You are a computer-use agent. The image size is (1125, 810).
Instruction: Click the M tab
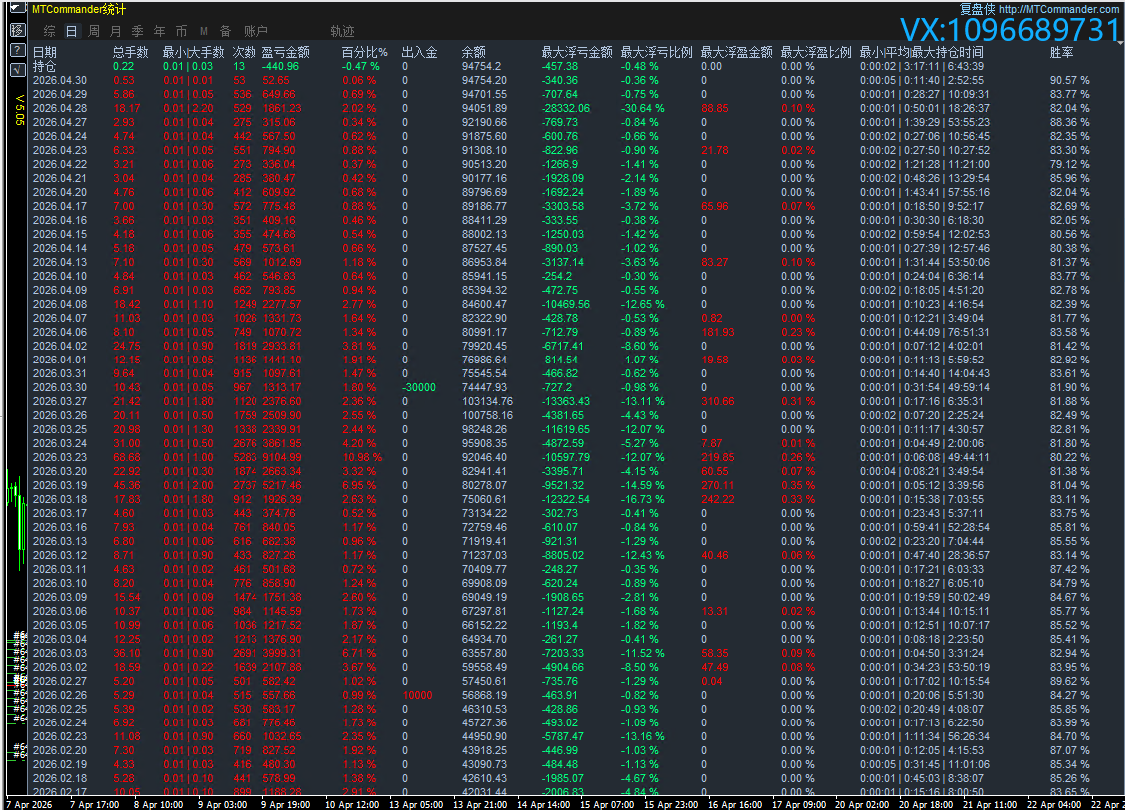[203, 32]
